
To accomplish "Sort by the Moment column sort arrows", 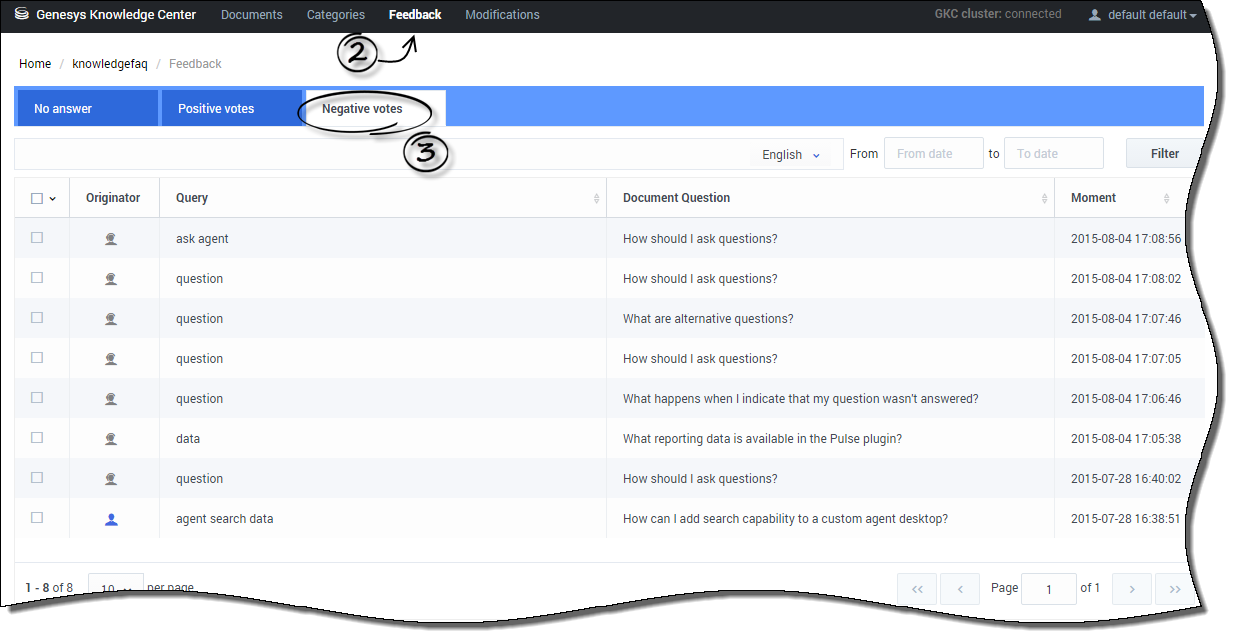I will [1166, 198].
